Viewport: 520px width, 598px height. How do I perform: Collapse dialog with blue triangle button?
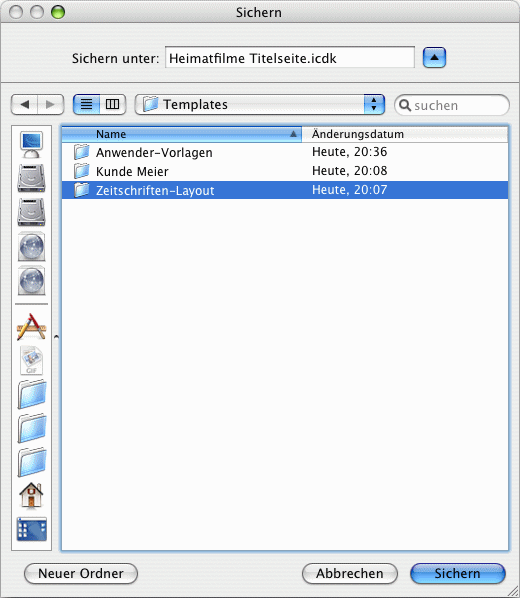click(x=434, y=58)
